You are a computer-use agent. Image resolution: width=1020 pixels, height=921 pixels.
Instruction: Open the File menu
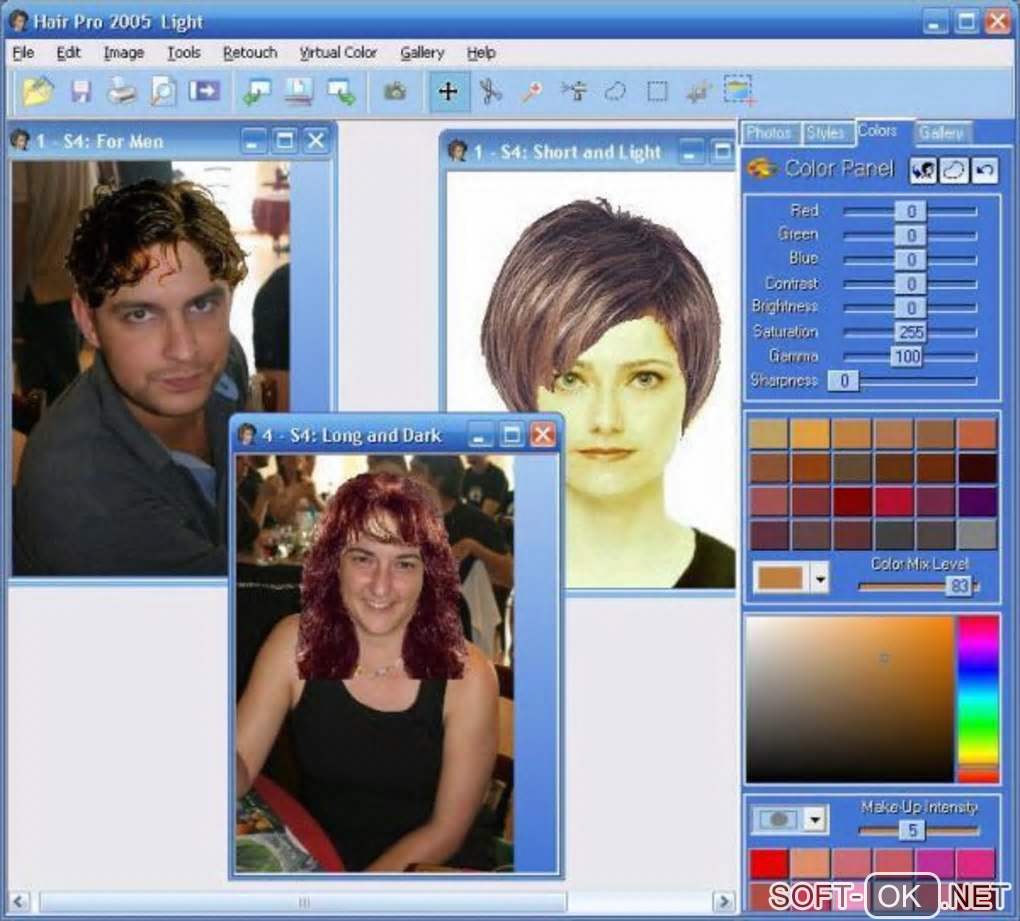[23, 53]
